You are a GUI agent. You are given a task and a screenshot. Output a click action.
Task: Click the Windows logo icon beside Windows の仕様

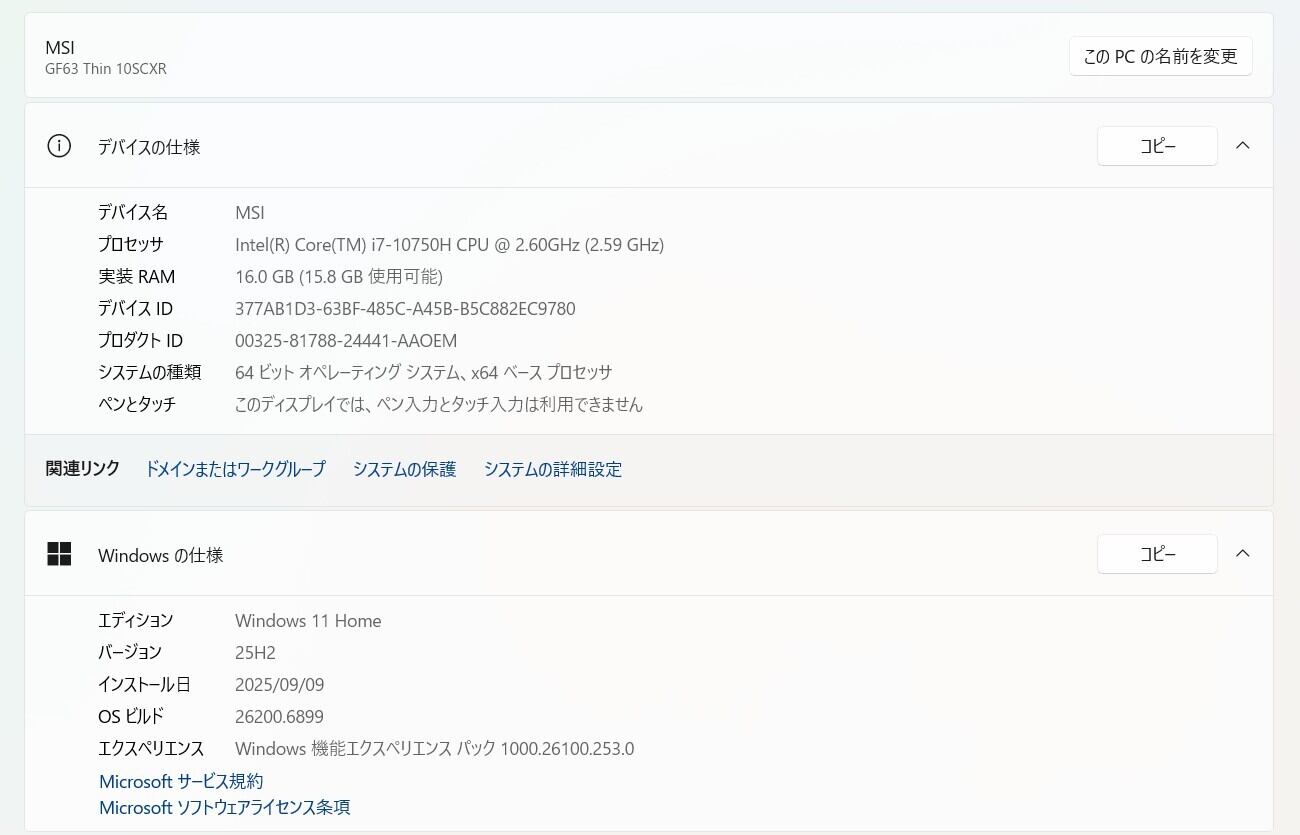pos(59,554)
